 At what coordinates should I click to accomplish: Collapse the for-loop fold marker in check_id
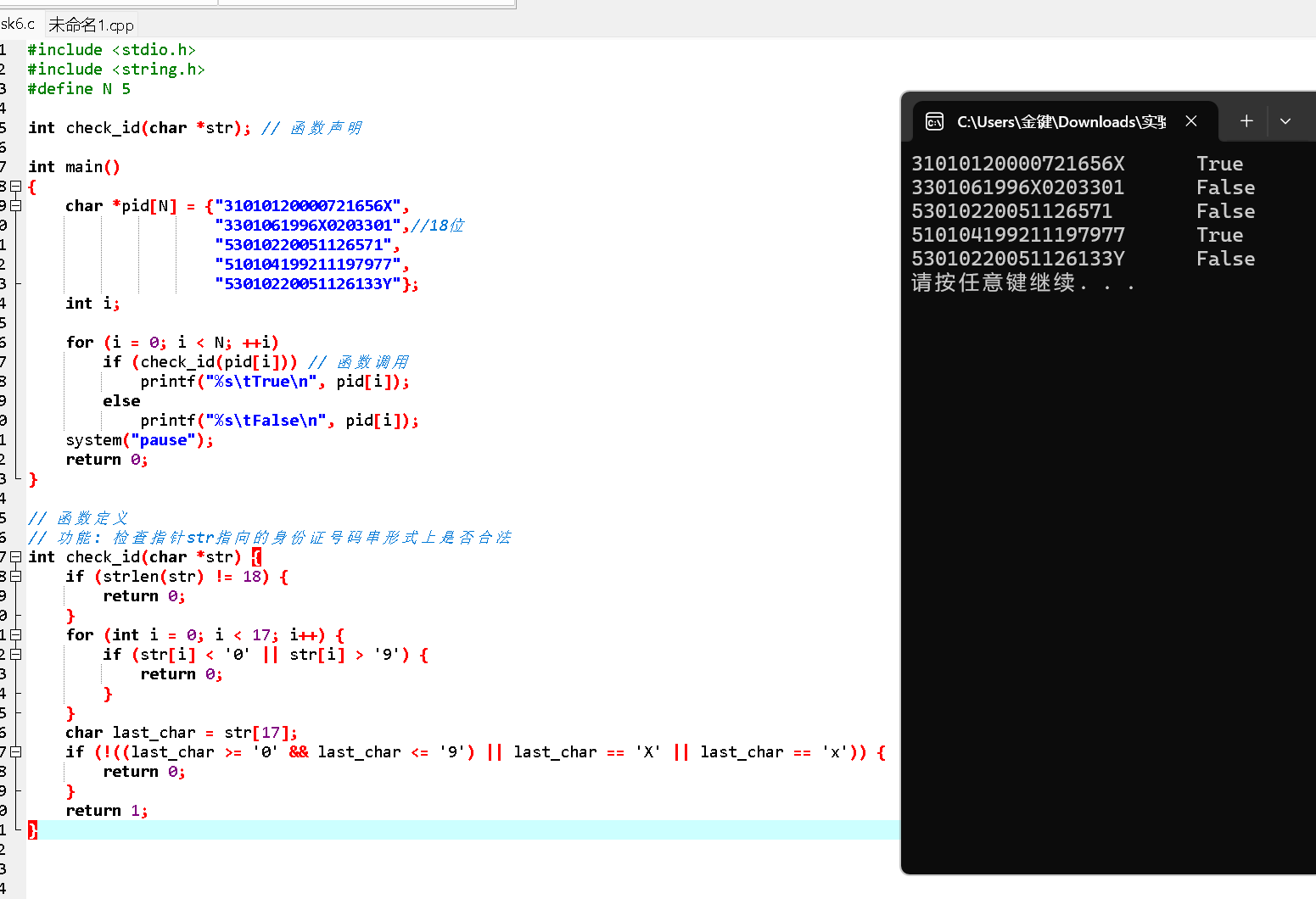tap(15, 634)
